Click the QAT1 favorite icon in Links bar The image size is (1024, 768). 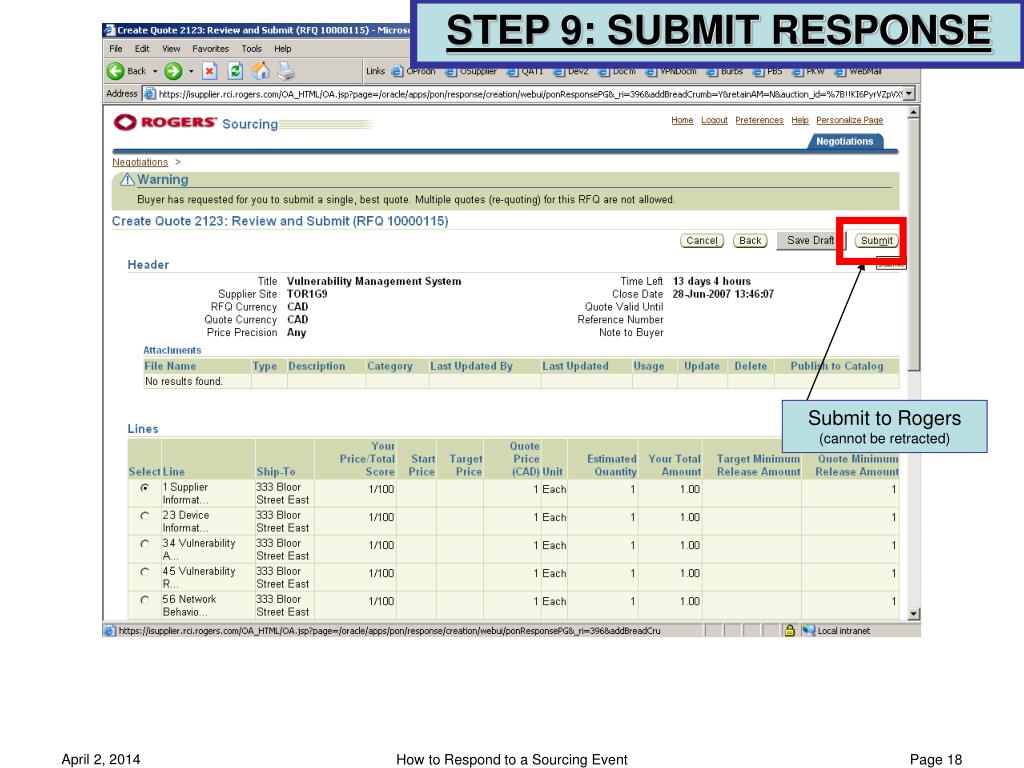(x=513, y=72)
